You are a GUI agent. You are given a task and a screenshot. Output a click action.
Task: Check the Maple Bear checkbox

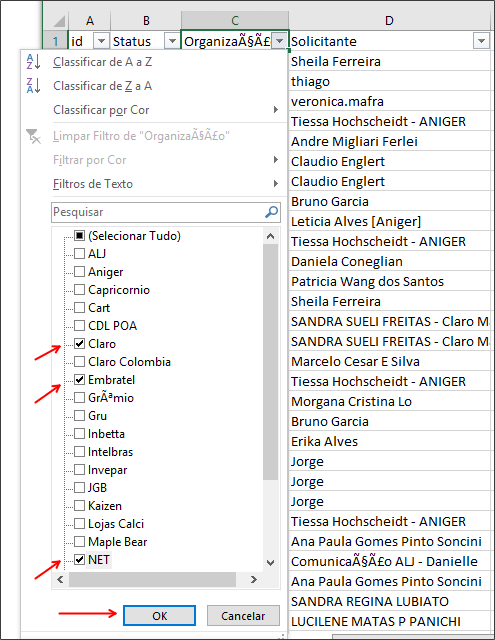(79, 542)
